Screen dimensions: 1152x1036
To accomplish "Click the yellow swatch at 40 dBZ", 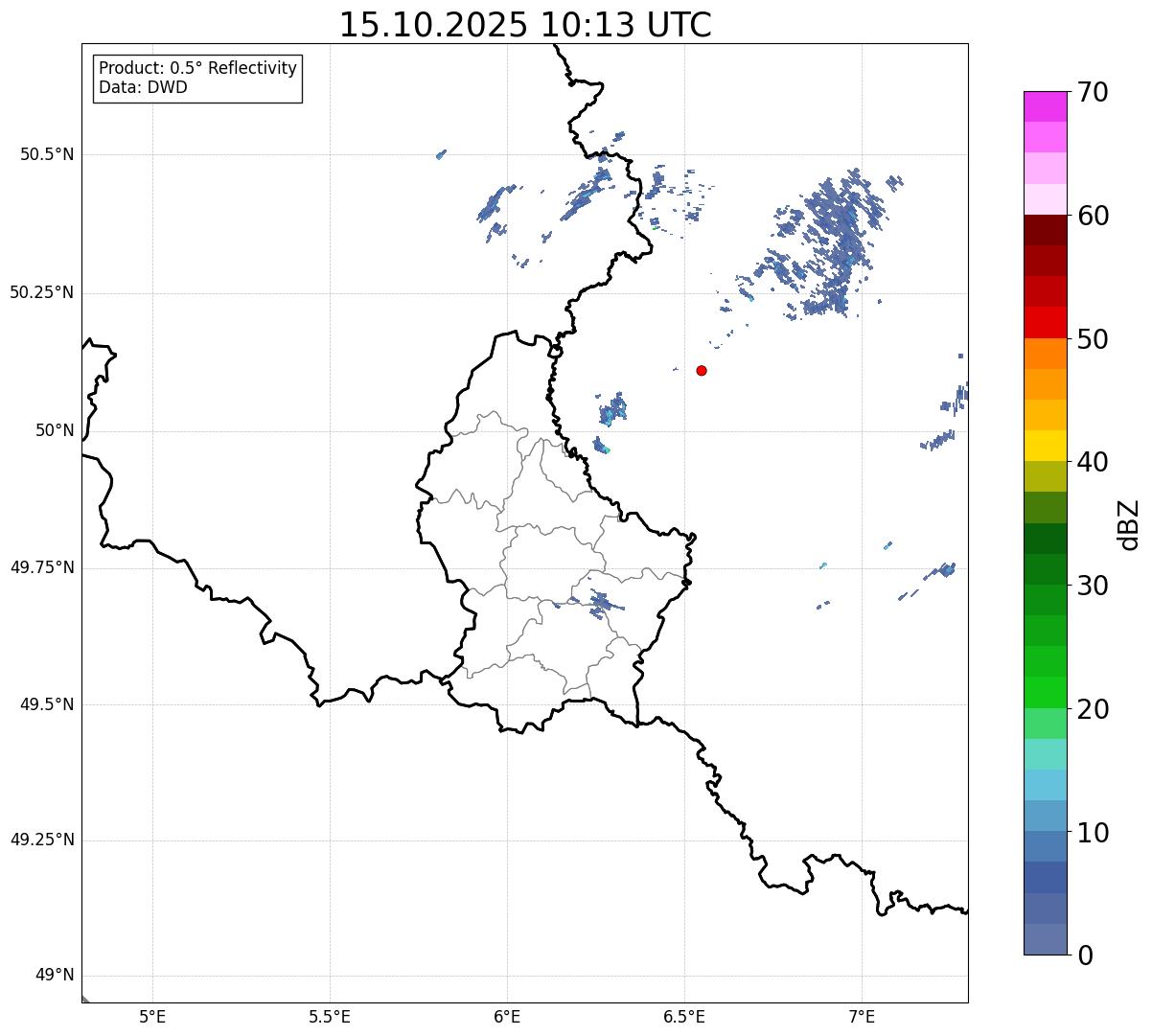I will (1045, 446).
